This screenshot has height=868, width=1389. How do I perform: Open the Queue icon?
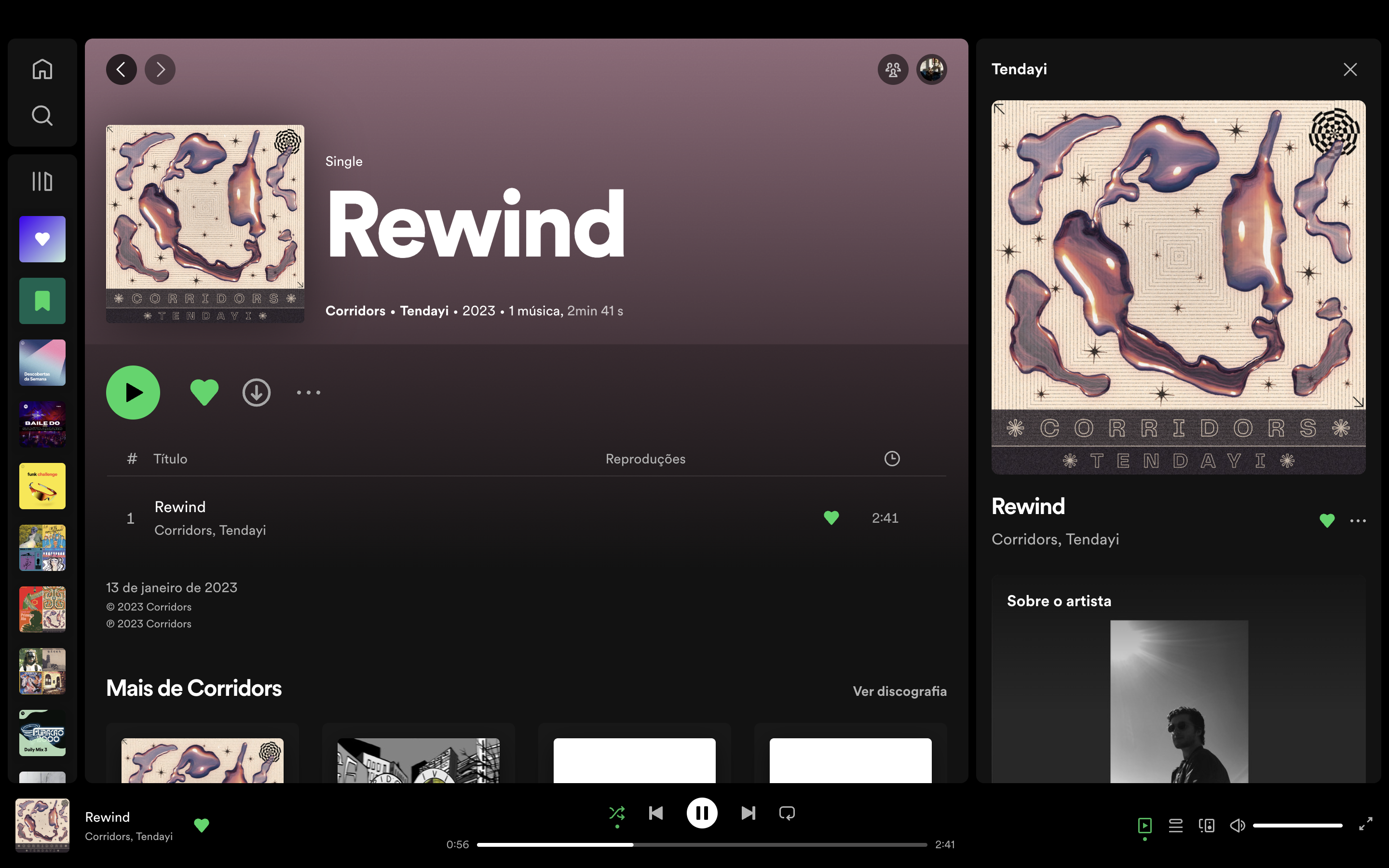click(1175, 826)
